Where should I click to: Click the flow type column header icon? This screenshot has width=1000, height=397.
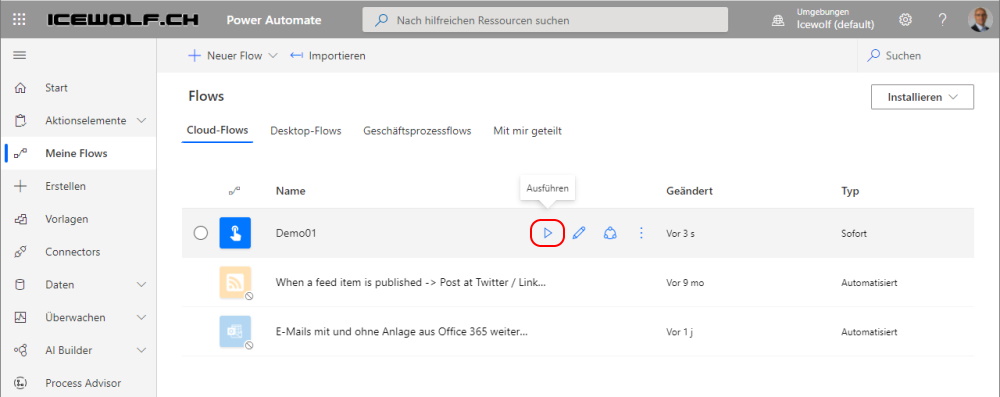click(235, 190)
